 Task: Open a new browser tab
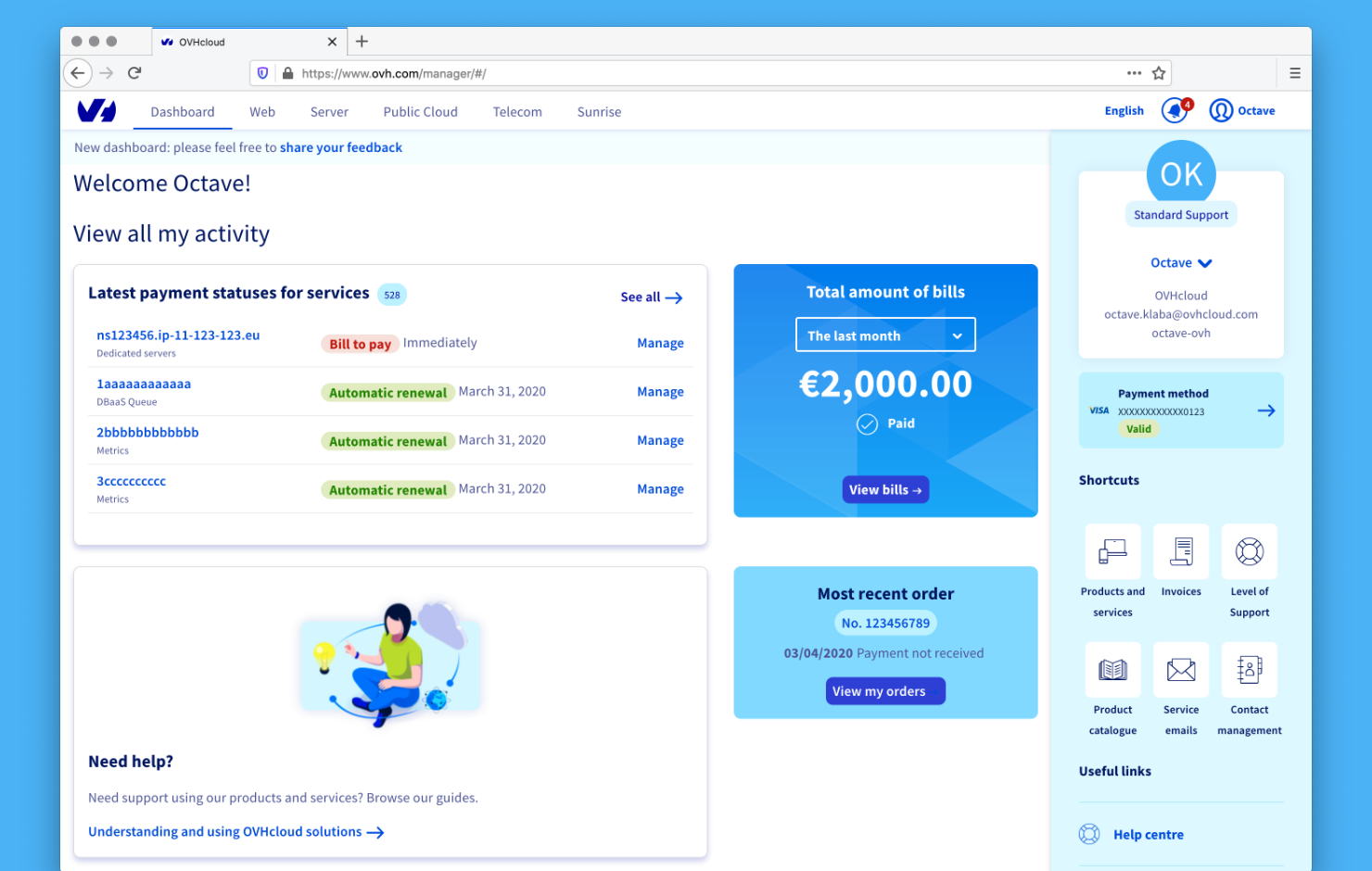coord(362,41)
